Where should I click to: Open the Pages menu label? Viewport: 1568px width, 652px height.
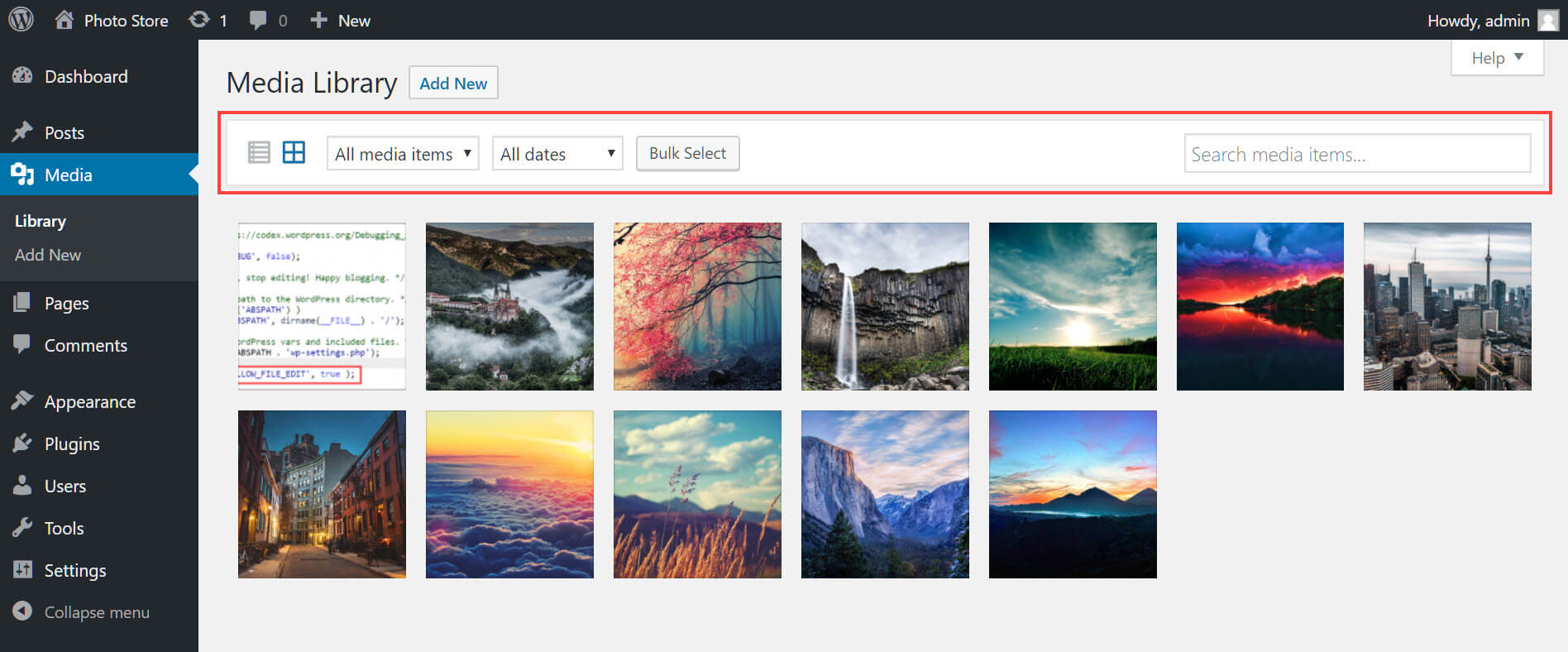(x=66, y=303)
